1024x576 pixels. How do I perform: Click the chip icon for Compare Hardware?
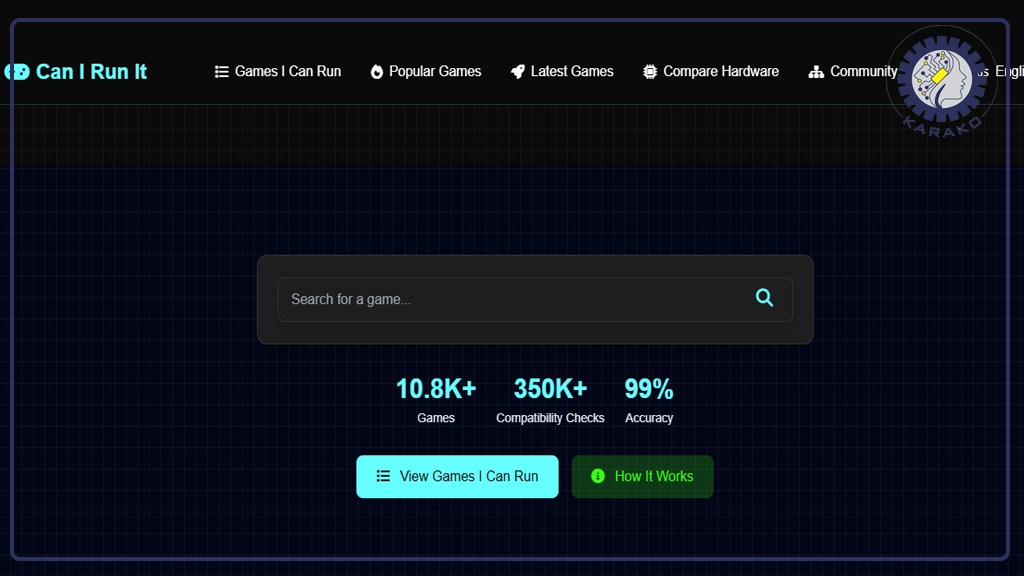coord(650,72)
